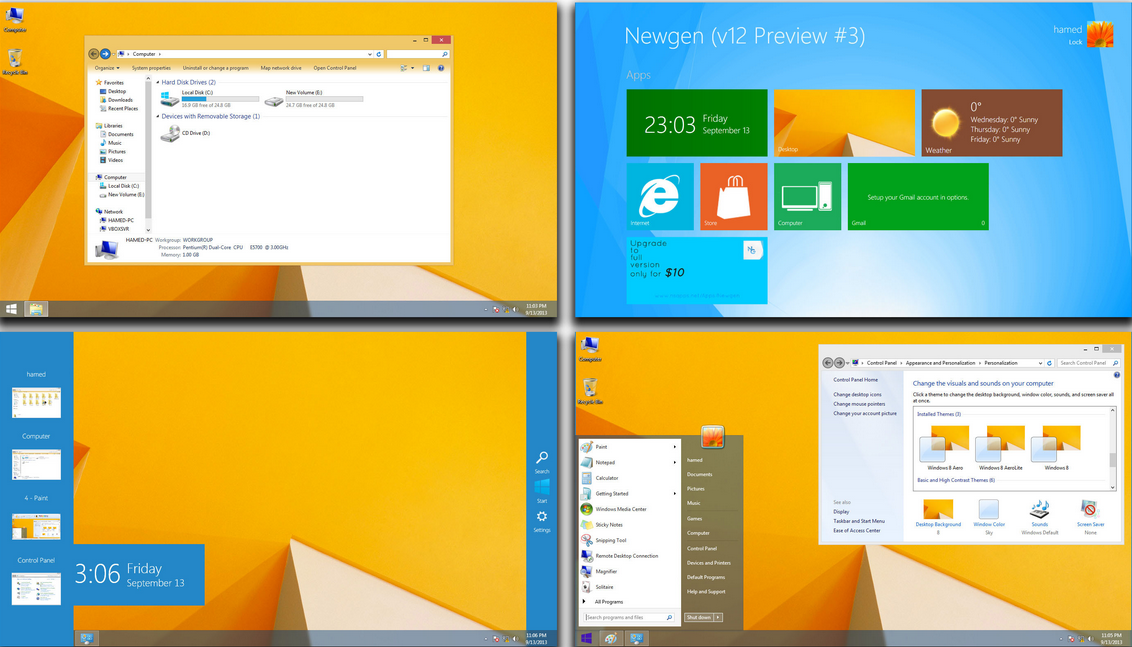Open the arrow beside Shut down

(718, 617)
